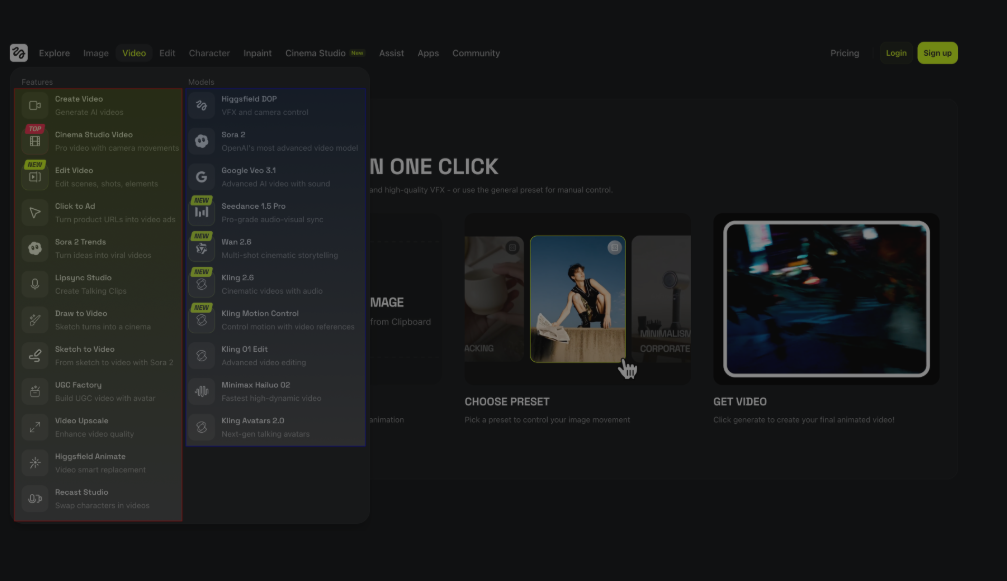Click the Login button
The image size is (1007, 581).
point(897,53)
